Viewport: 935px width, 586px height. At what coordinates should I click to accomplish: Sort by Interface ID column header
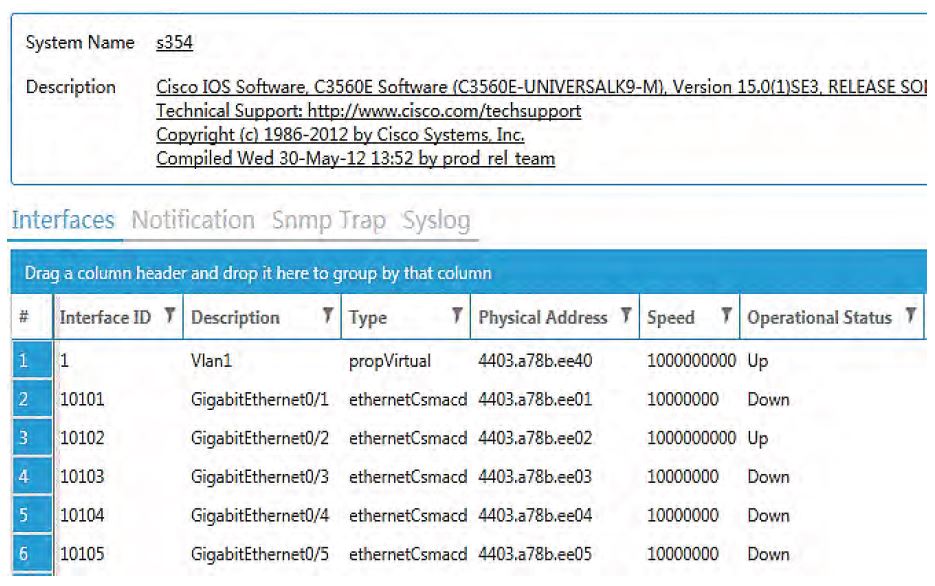click(105, 318)
